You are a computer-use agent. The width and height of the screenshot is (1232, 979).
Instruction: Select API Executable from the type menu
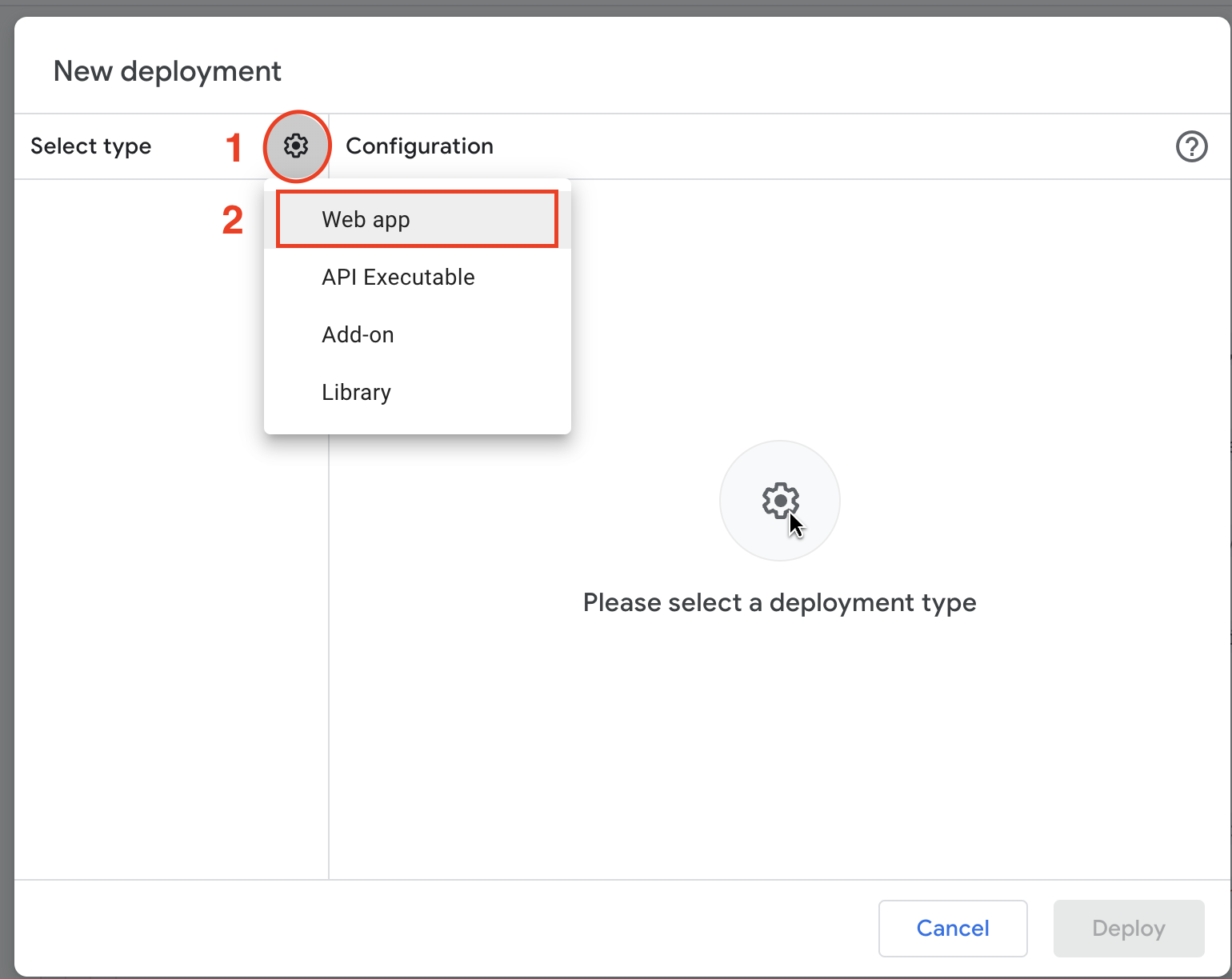click(398, 277)
